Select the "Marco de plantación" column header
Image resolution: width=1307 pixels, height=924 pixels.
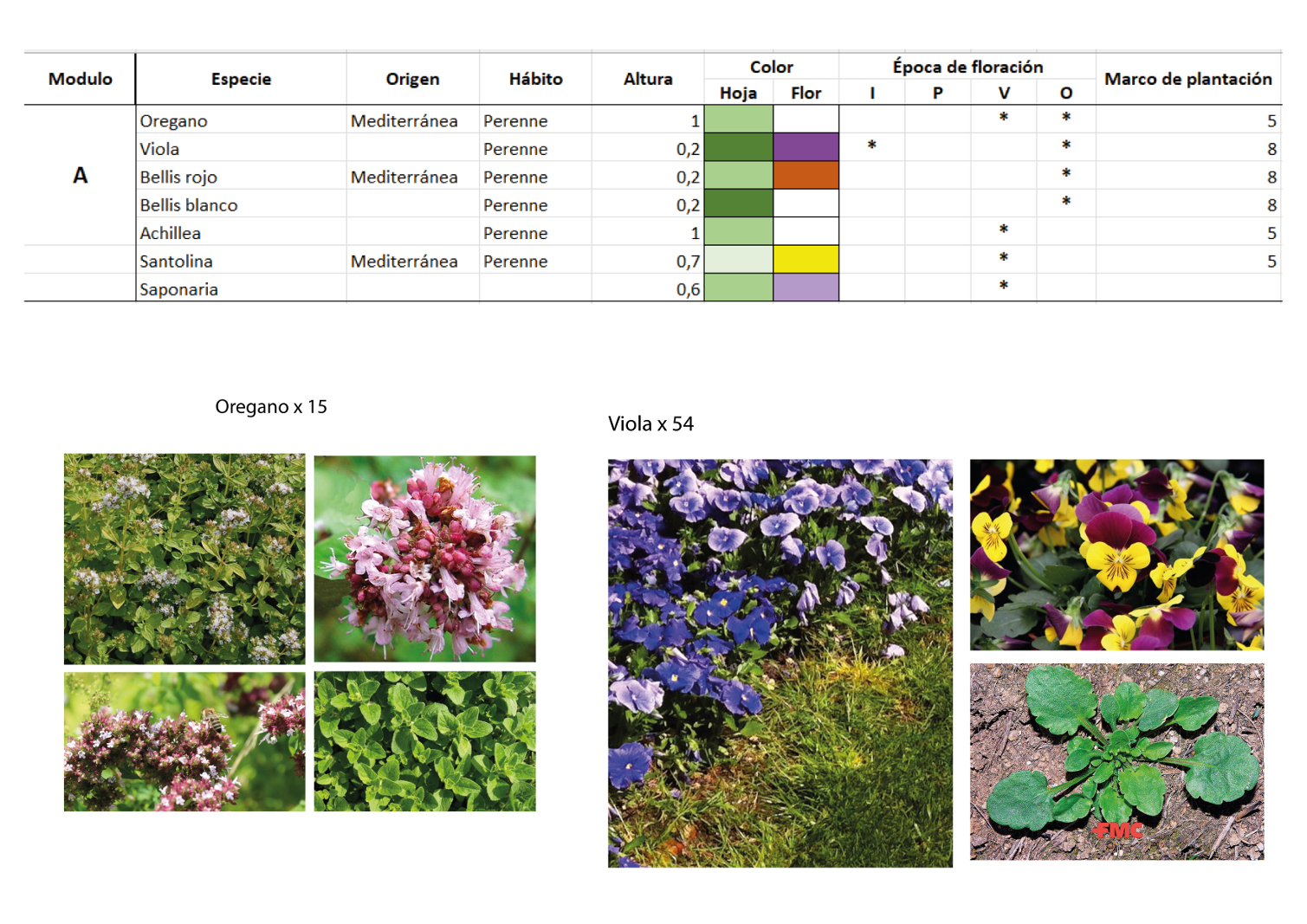point(1187,79)
